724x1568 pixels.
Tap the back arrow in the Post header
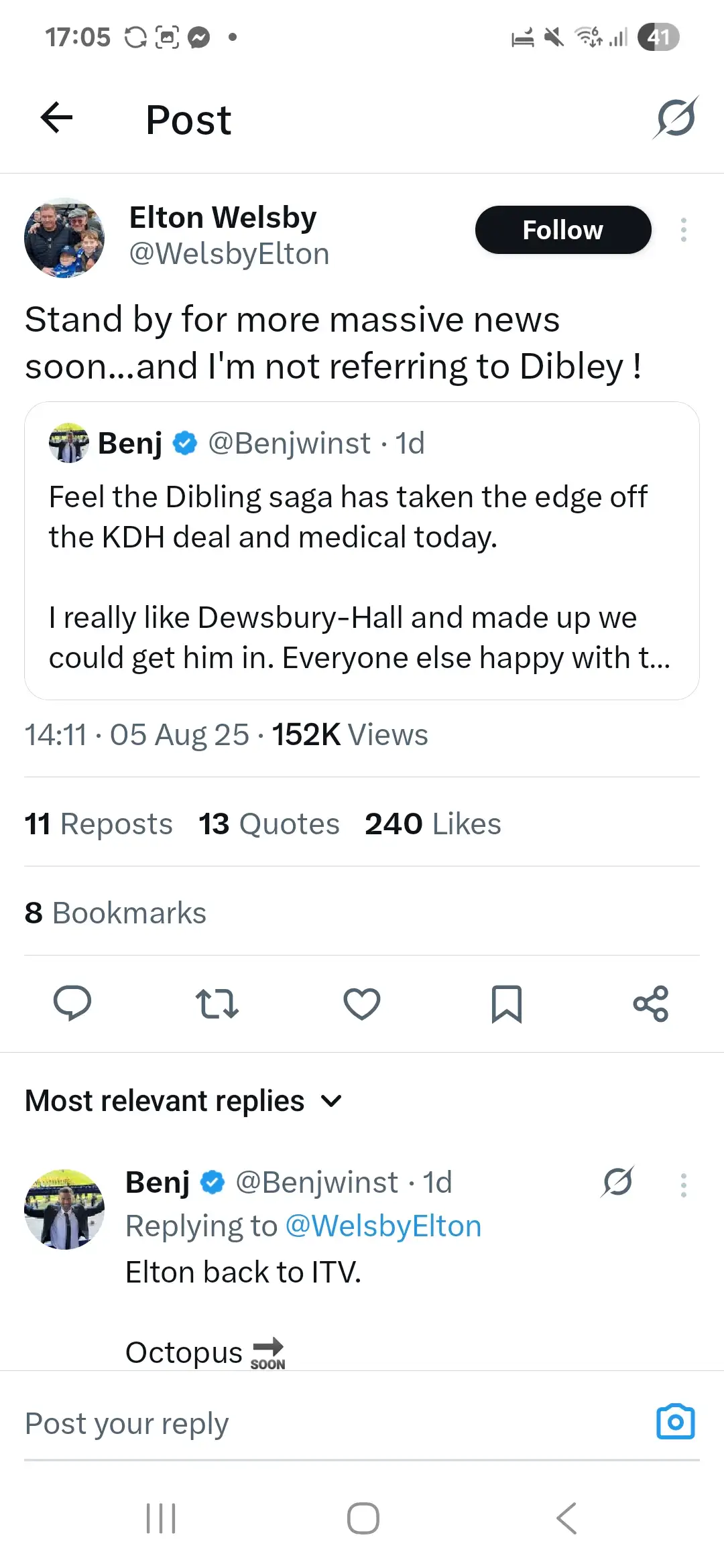tap(56, 119)
